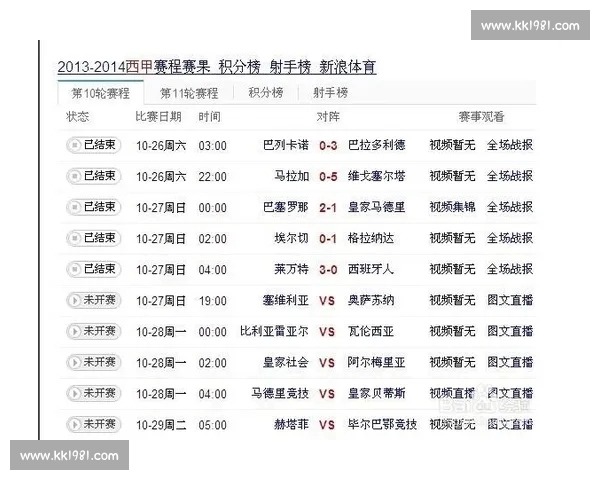Click the 0-3 score of 巴列卡诺 match
600x480 pixels.
click(328, 145)
